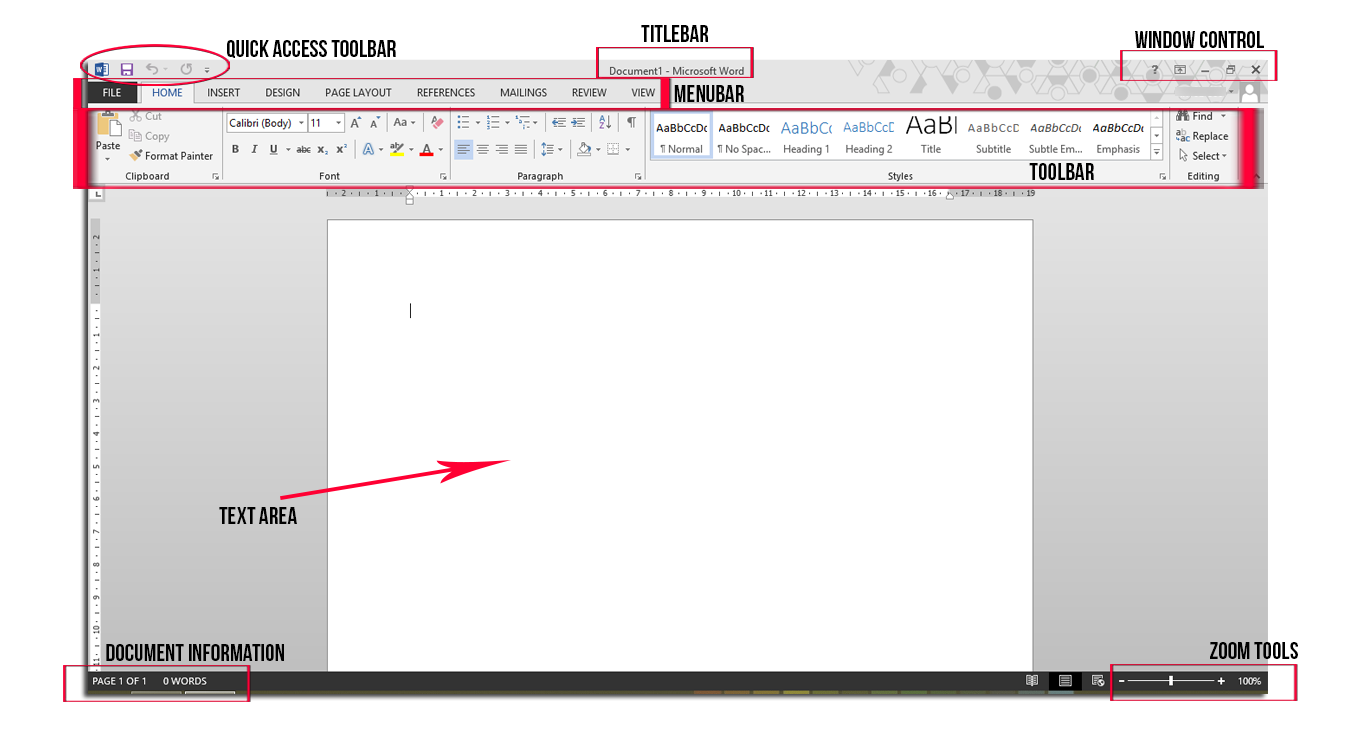The image size is (1363, 732).
Task: Select the Format Painter tool
Action: click(171, 155)
